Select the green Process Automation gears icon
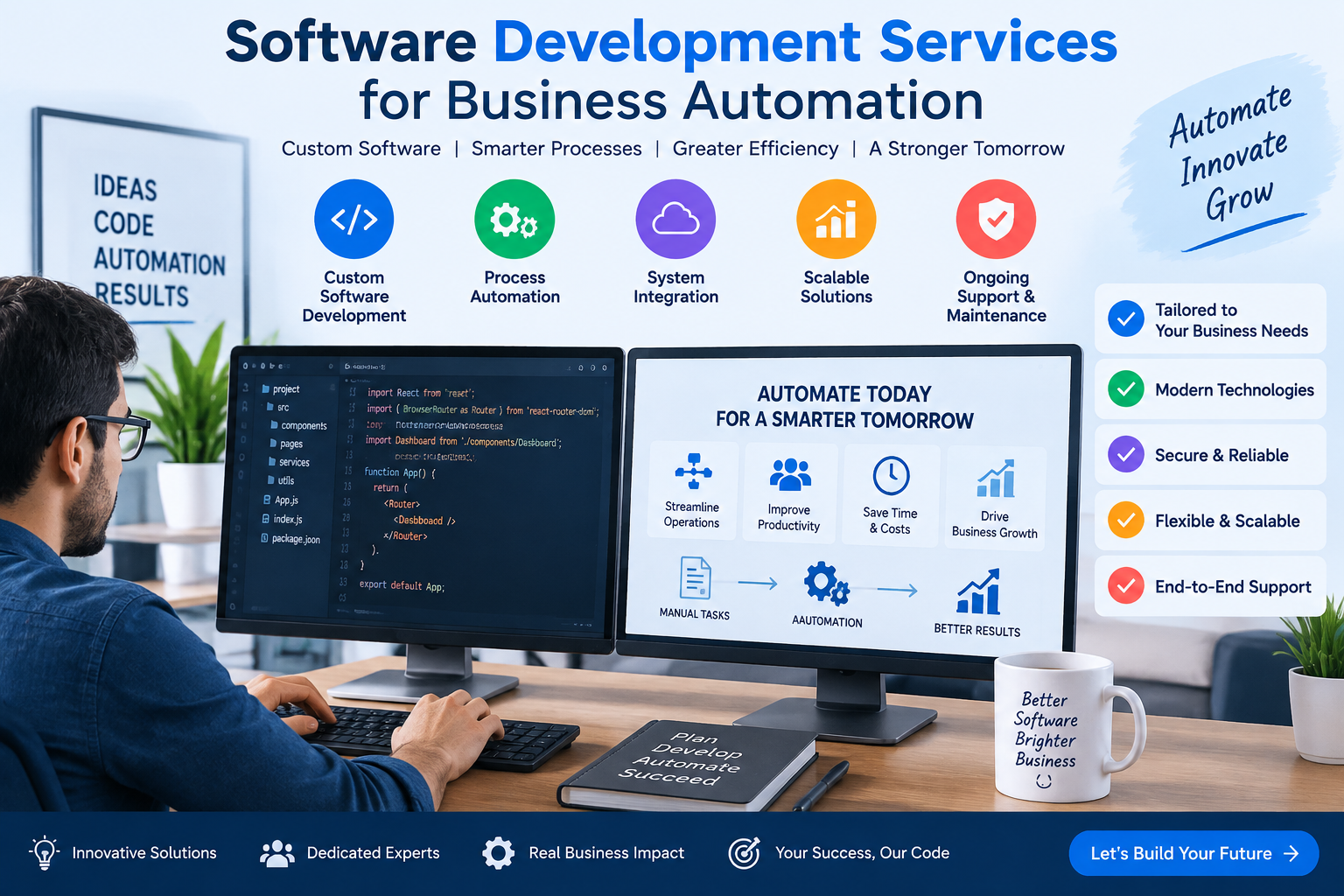The image size is (1344, 896). pyautogui.click(x=514, y=219)
